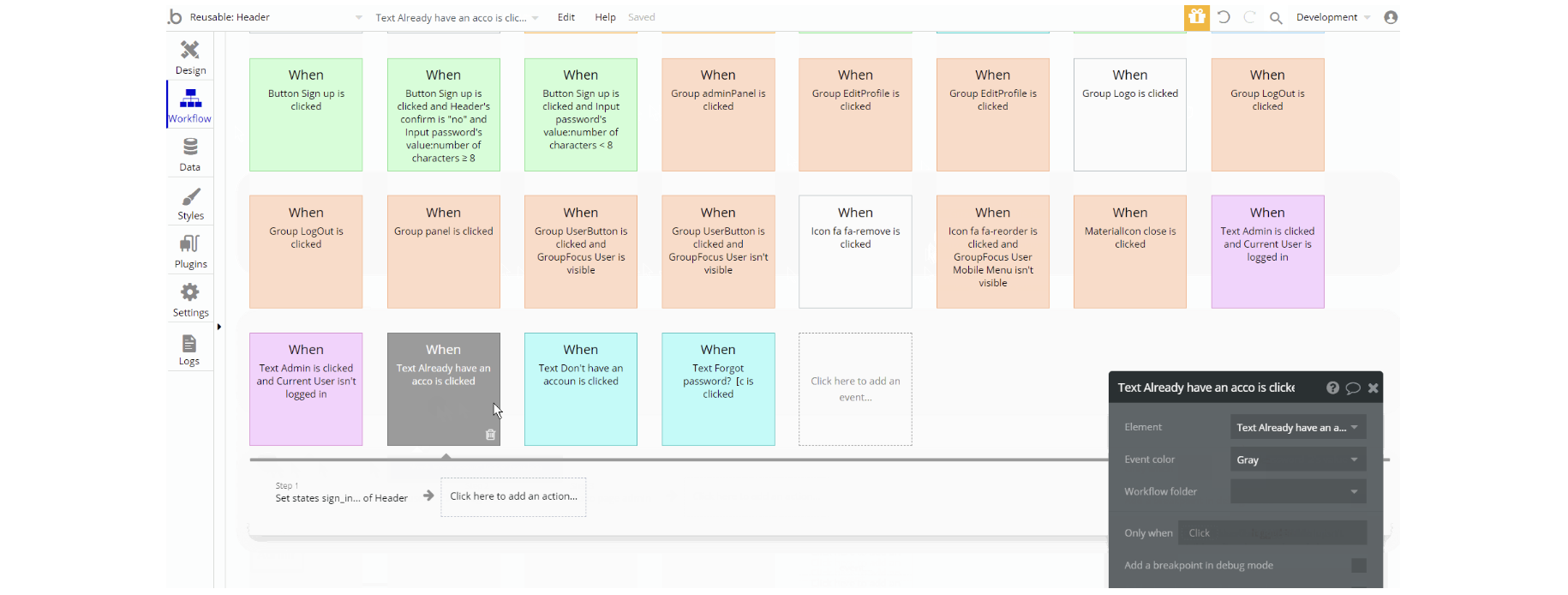Screen dimensions: 1568x595
Task: Open the Logs tab in sidebar
Action: [x=190, y=348]
